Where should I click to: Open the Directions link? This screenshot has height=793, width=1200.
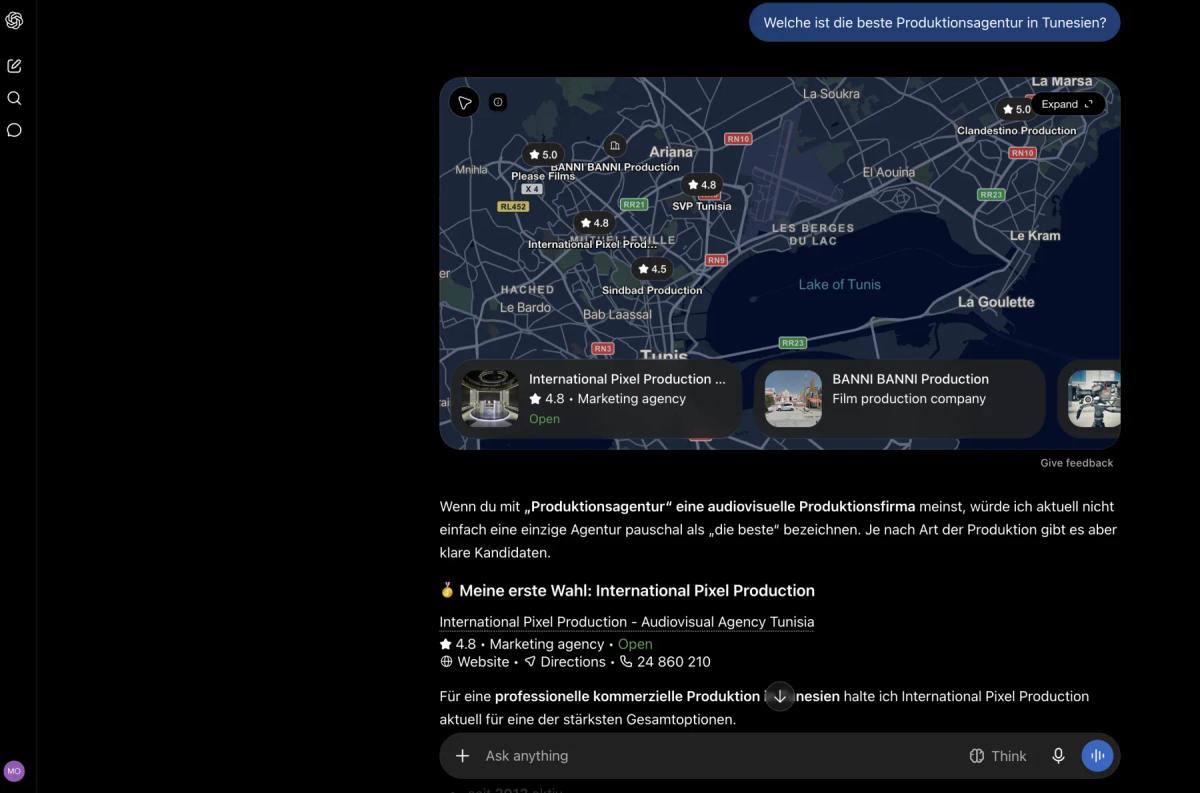[x=565, y=662]
